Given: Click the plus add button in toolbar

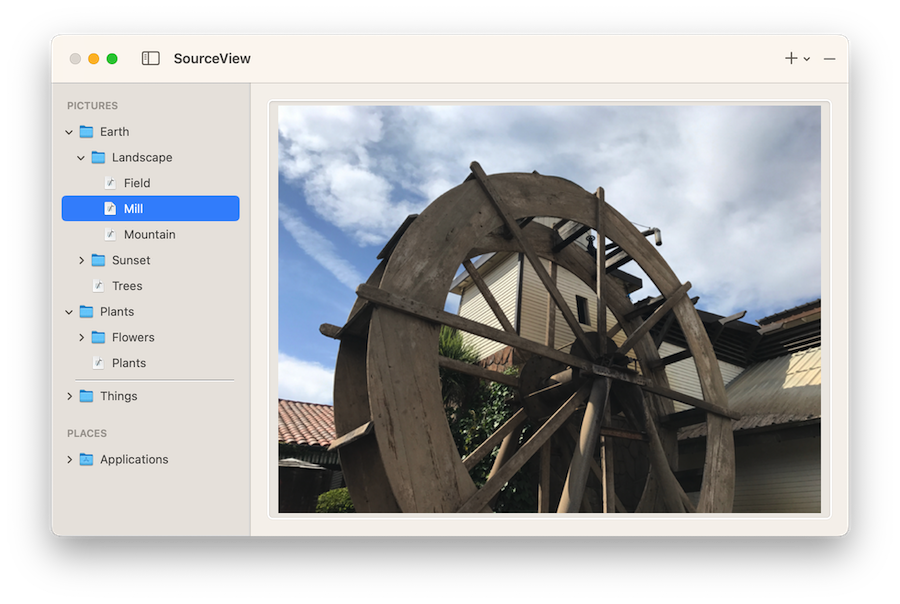Looking at the screenshot, I should click(x=791, y=59).
